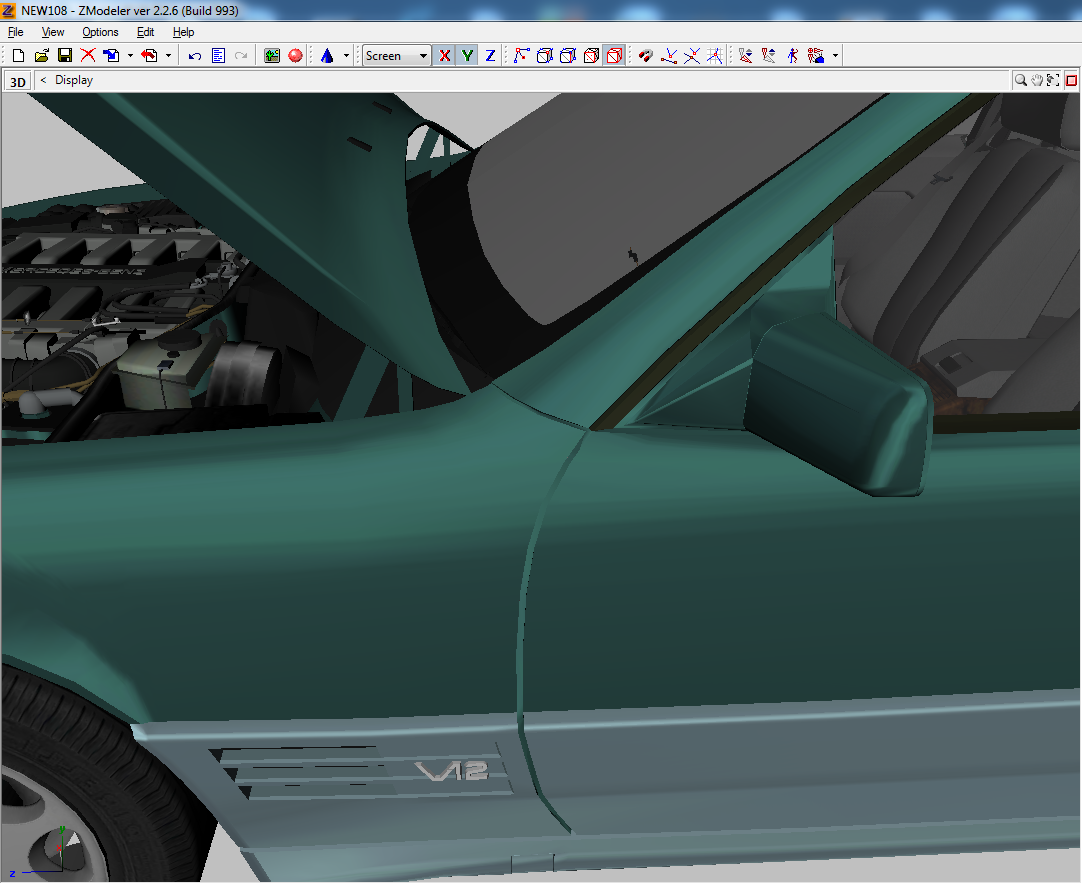
Task: Select the magnet snapping tool
Action: click(x=644, y=55)
